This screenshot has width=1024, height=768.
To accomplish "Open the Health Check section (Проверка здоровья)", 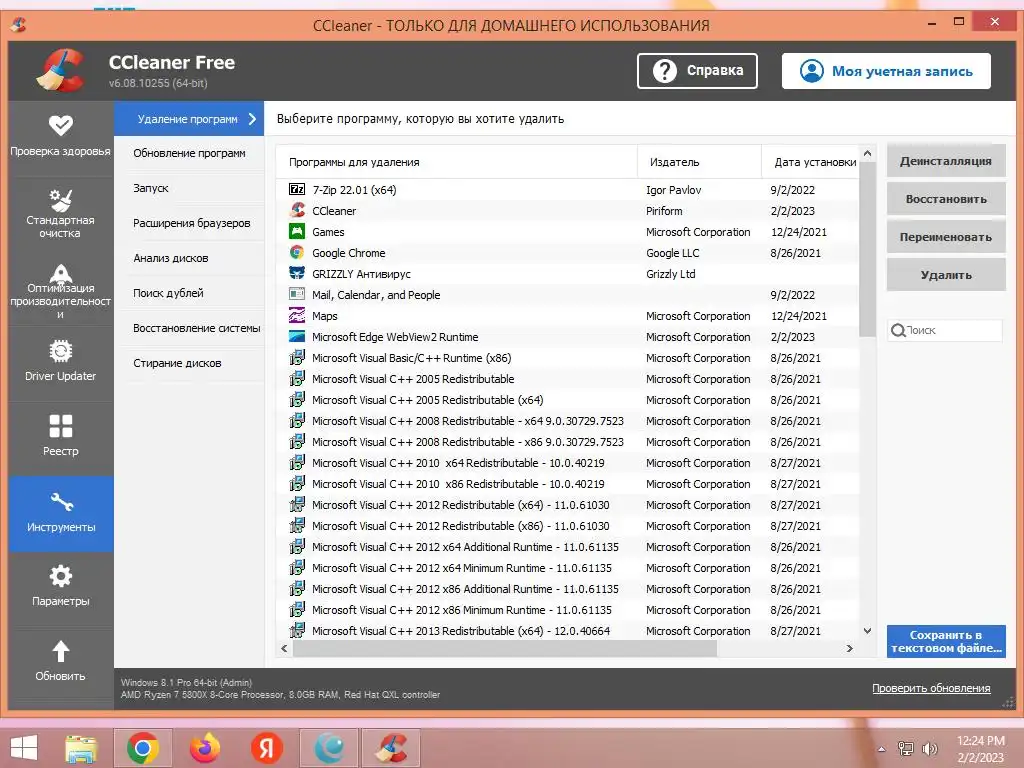I will (x=61, y=136).
